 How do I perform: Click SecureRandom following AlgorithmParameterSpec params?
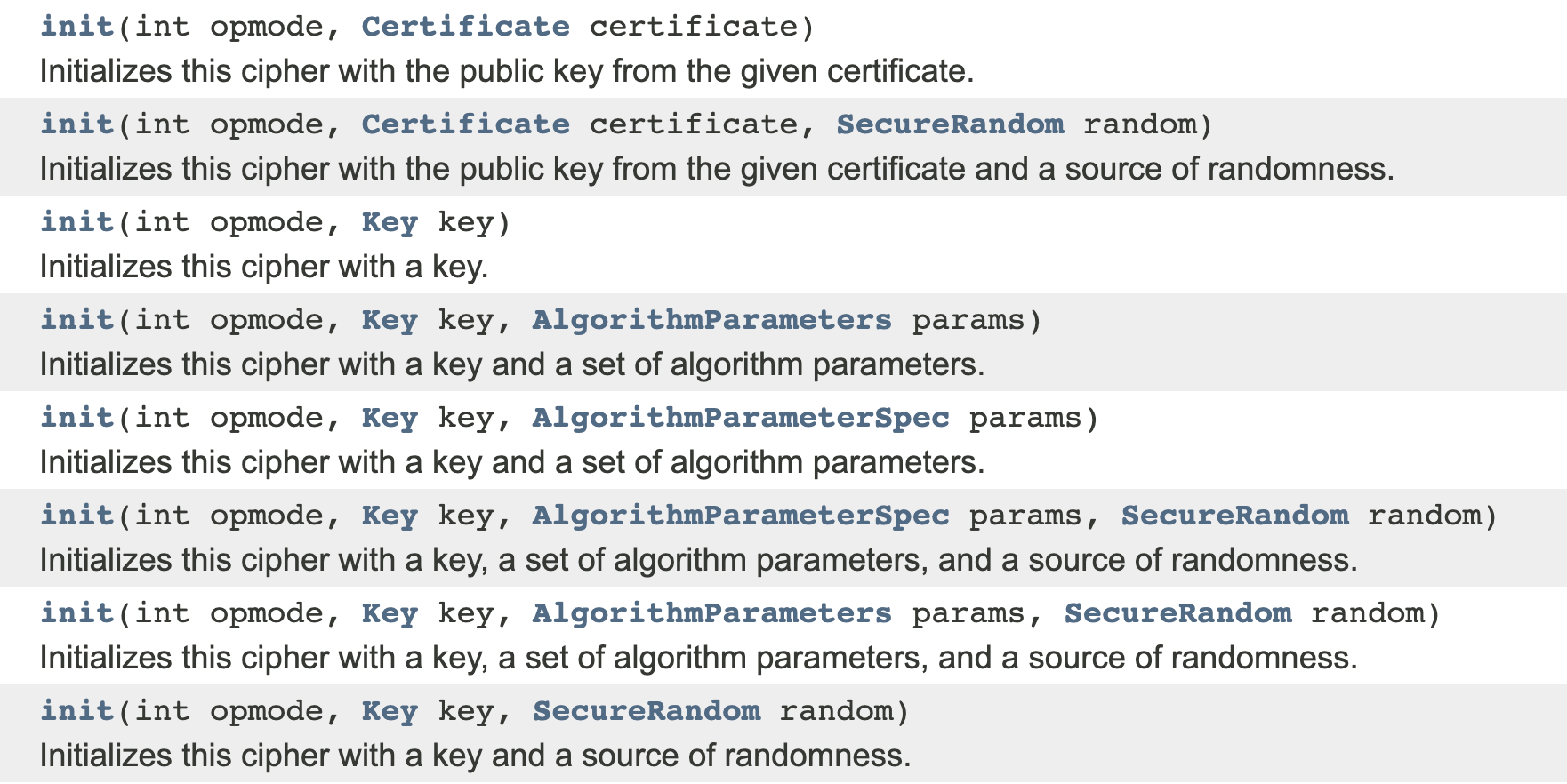point(1234,516)
